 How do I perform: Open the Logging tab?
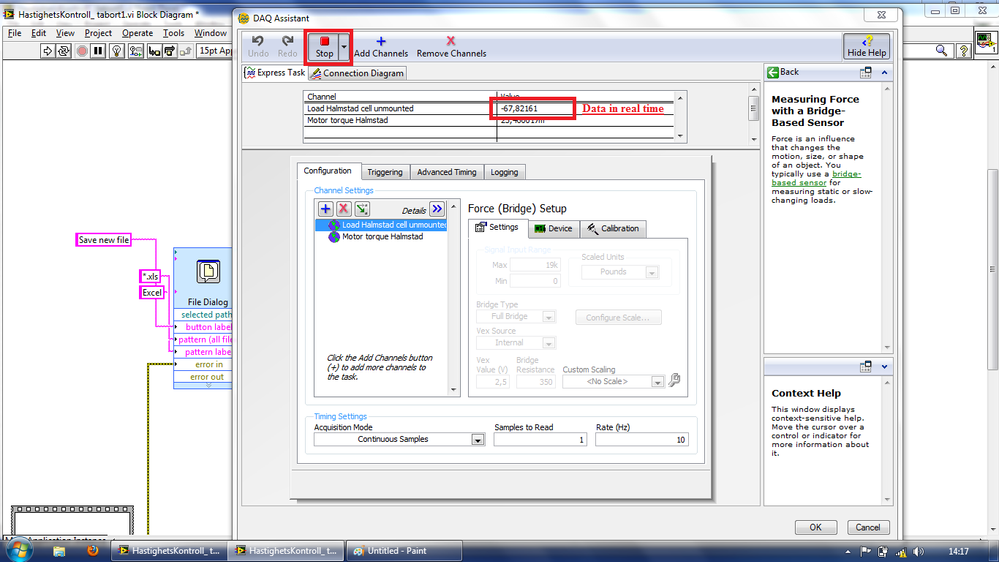click(x=504, y=172)
